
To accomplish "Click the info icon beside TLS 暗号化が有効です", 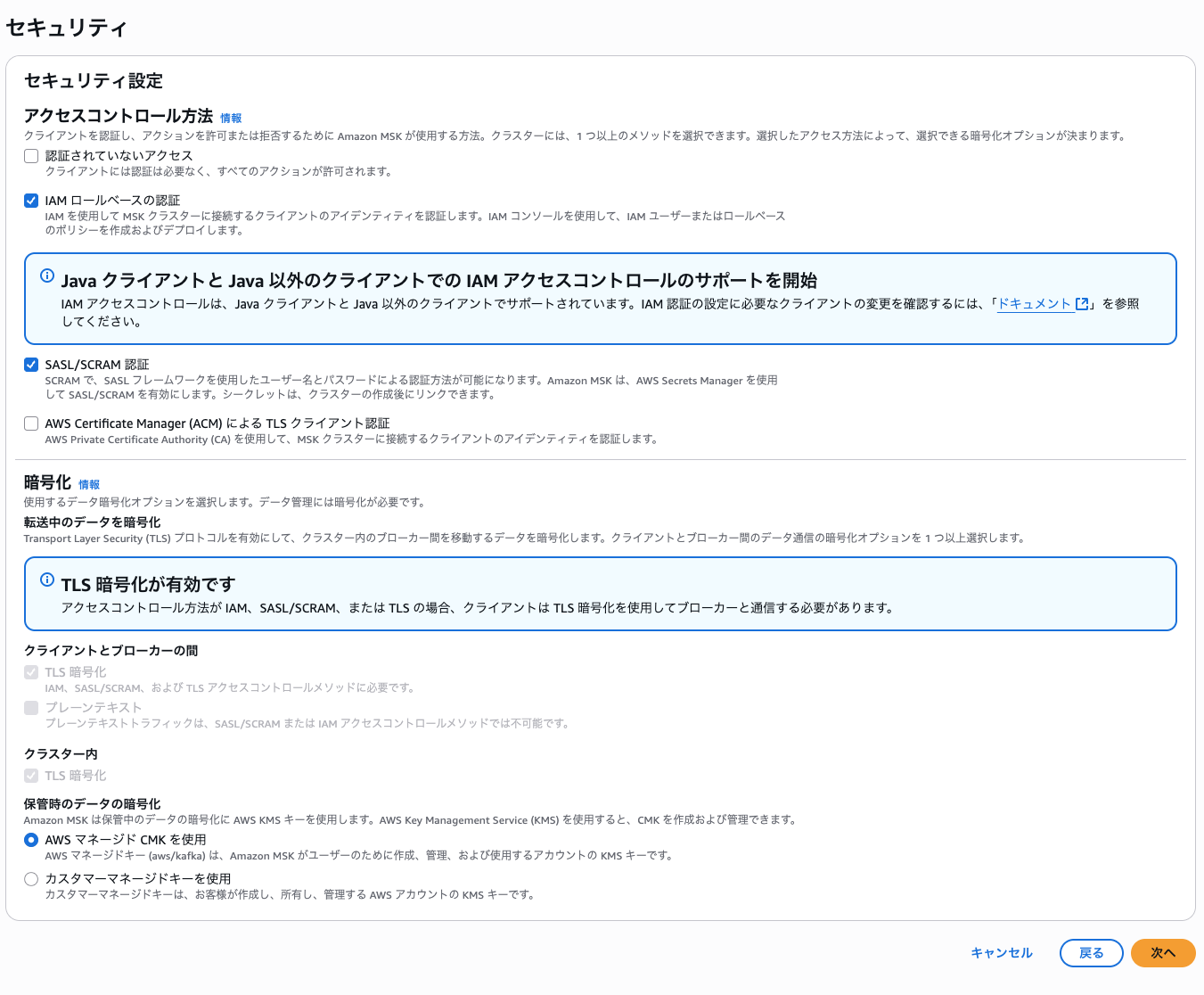I will tap(47, 580).
